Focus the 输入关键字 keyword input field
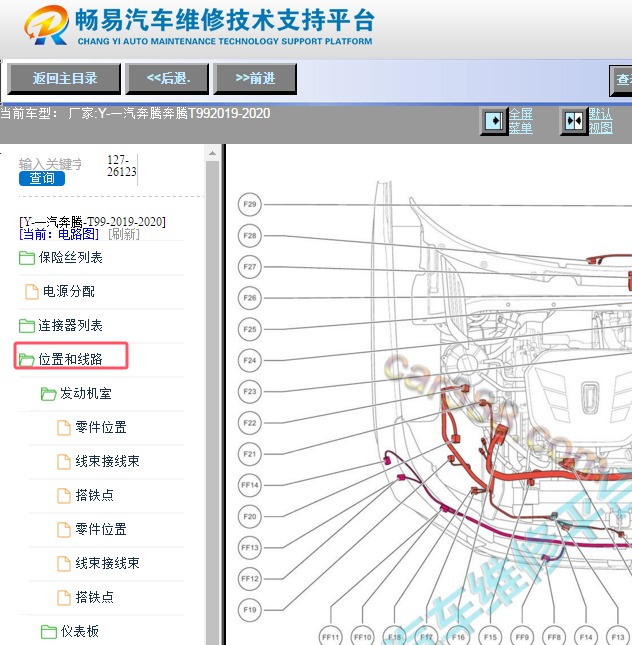The height and width of the screenshot is (645, 632). click(x=50, y=164)
